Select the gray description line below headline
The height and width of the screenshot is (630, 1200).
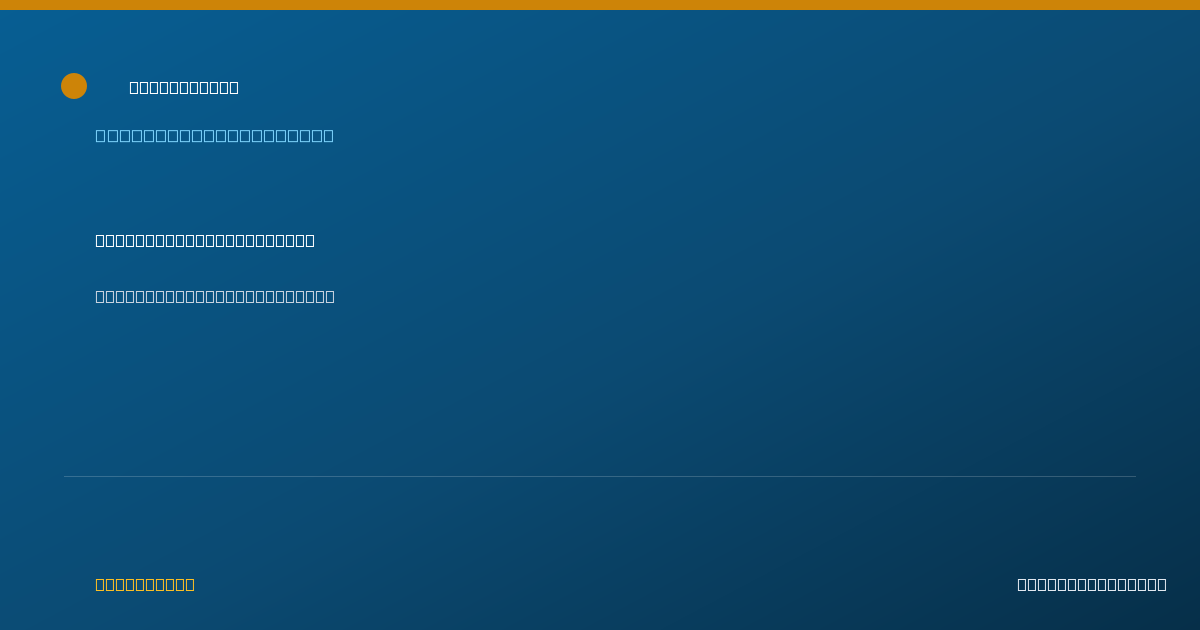pyautogui.click(x=215, y=296)
